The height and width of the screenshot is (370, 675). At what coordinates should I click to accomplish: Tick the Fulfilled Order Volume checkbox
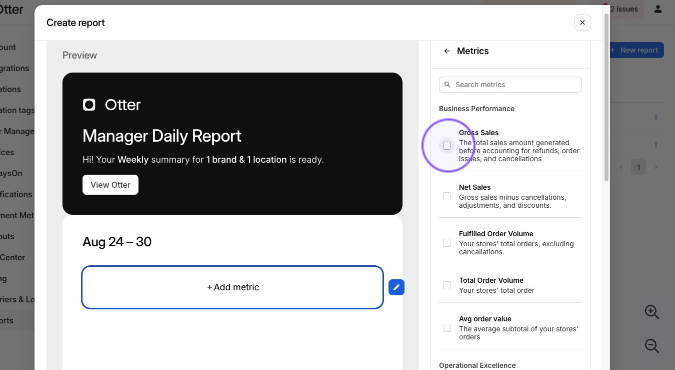tap(447, 243)
